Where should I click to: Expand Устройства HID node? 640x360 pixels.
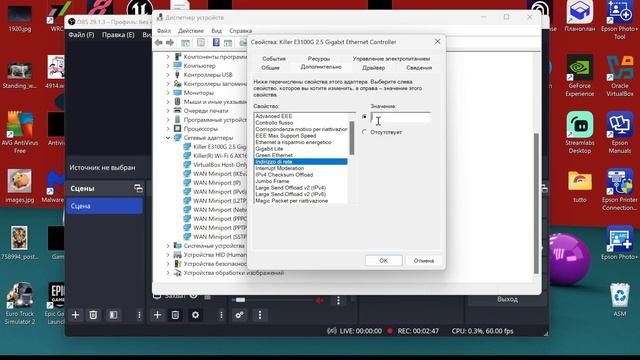coord(168,255)
